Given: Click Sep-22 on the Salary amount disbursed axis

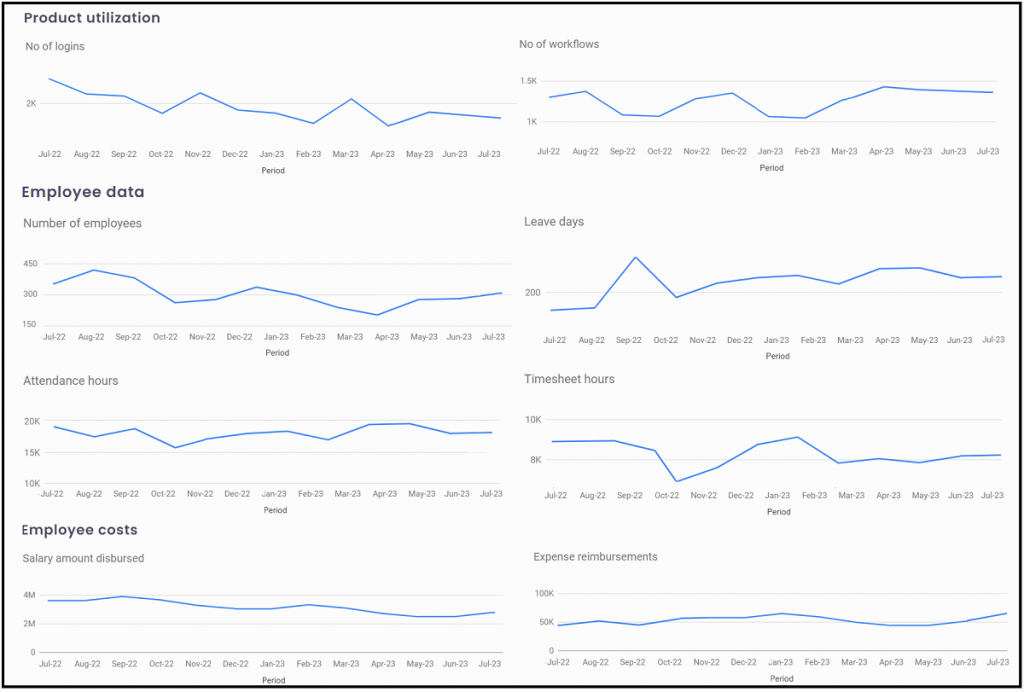Looking at the screenshot, I should (x=123, y=664).
